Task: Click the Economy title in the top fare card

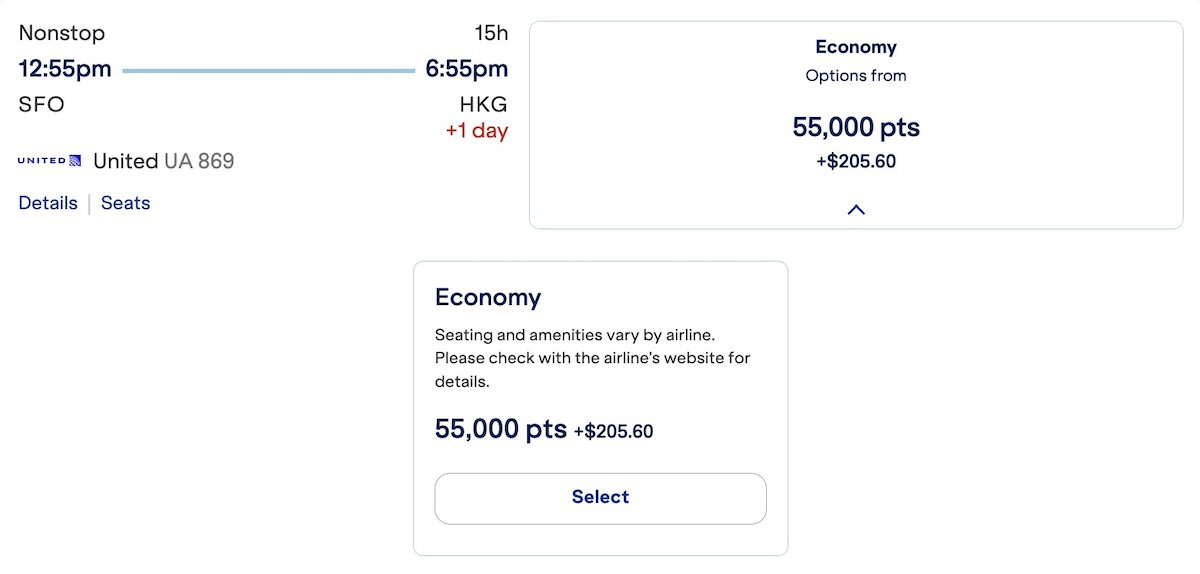Action: 856,47
